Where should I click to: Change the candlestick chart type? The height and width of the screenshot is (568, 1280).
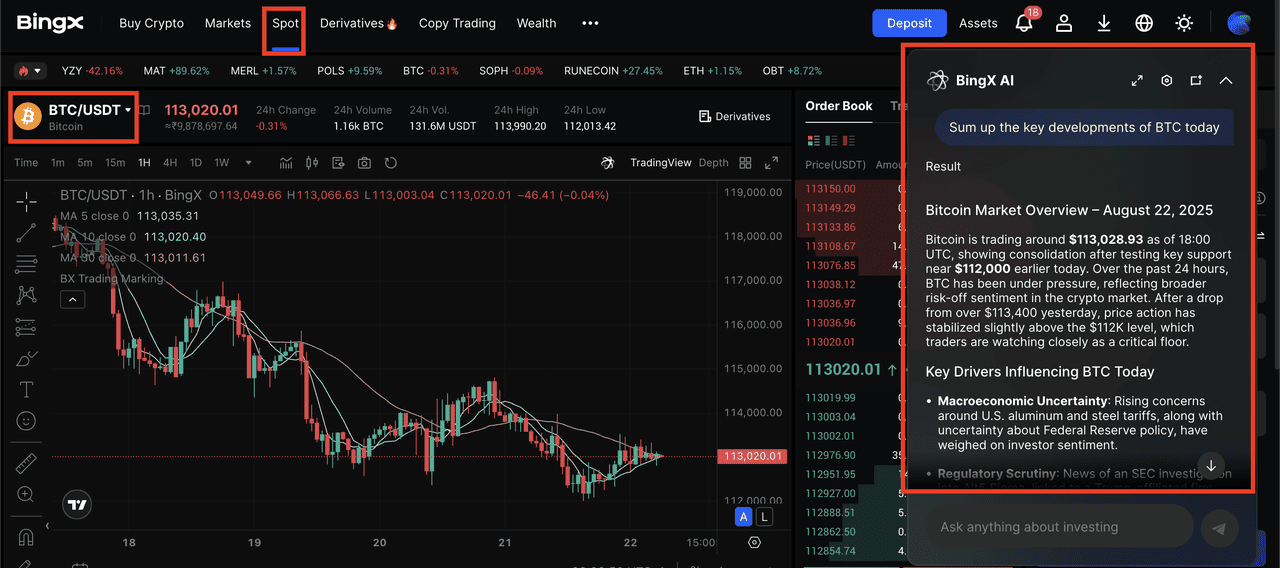(312, 163)
